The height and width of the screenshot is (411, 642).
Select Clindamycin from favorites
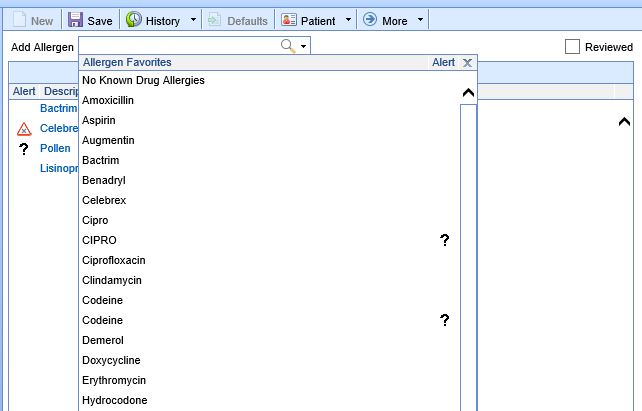pos(112,280)
